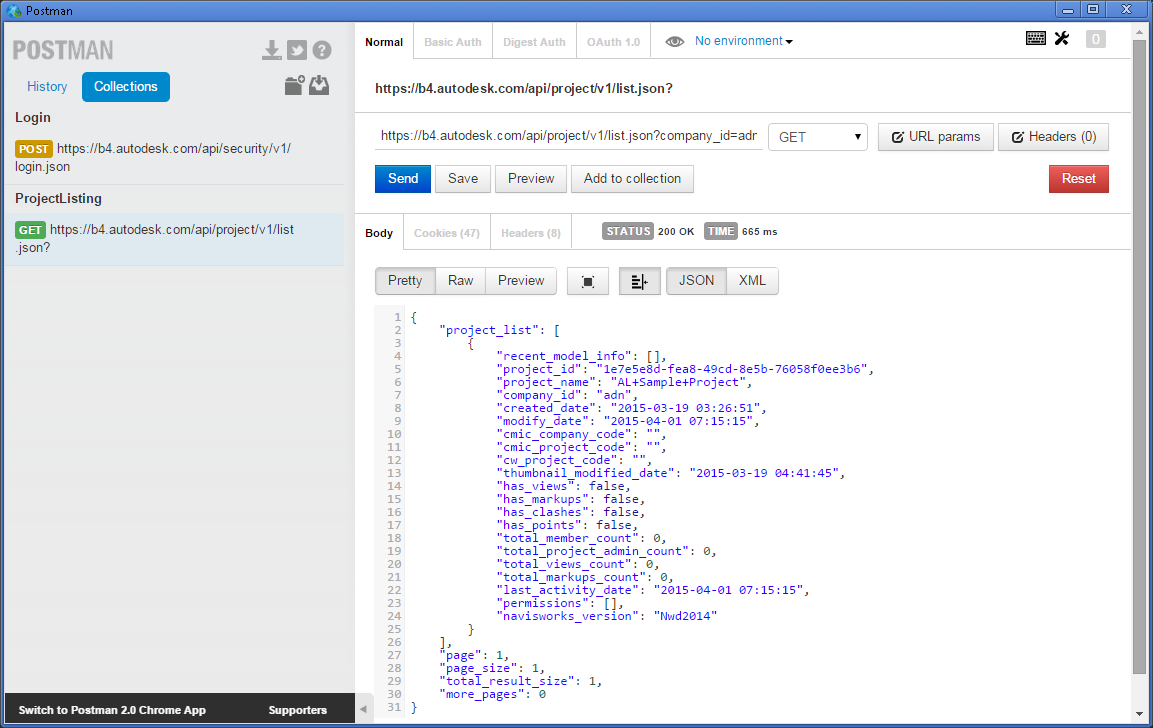This screenshot has width=1153, height=728.
Task: Toggle the environment quick look eye icon
Action: (x=674, y=42)
